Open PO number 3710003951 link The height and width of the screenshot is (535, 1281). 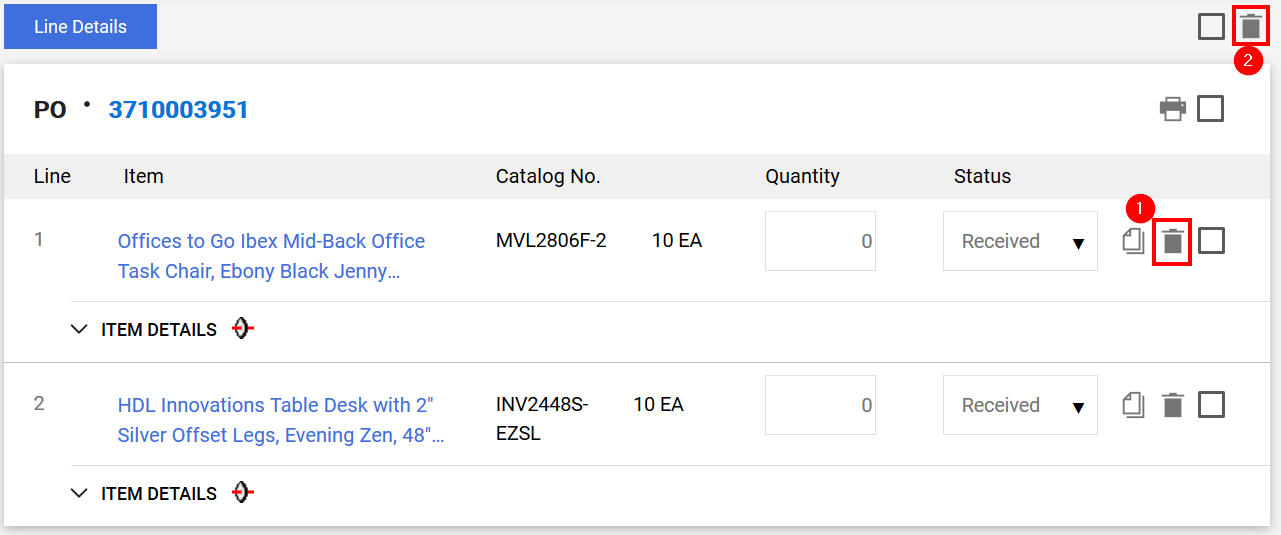coord(178,110)
